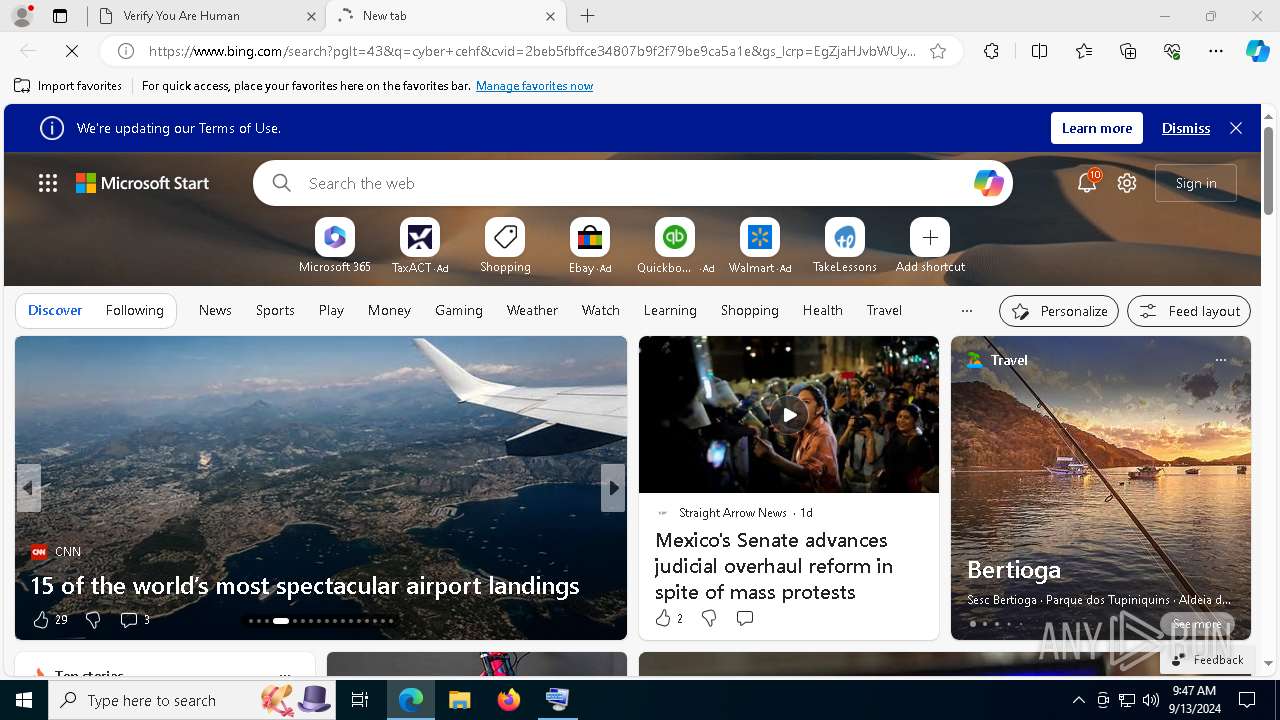Comment on Mexico's Senate article

coord(744,619)
